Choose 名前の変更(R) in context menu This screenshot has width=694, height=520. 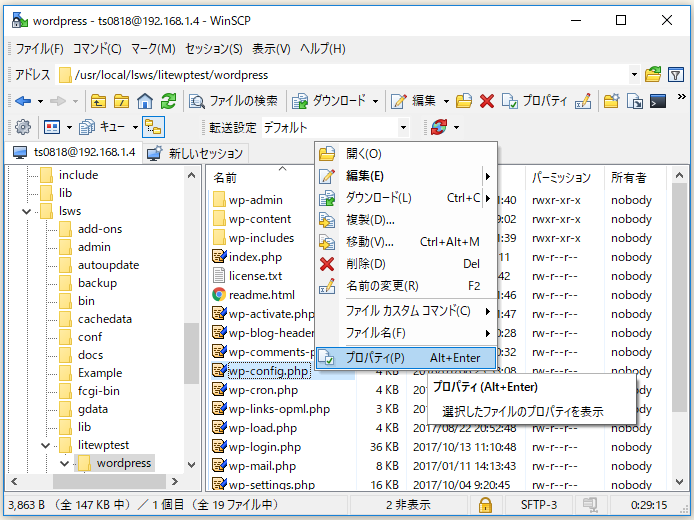(x=405, y=286)
